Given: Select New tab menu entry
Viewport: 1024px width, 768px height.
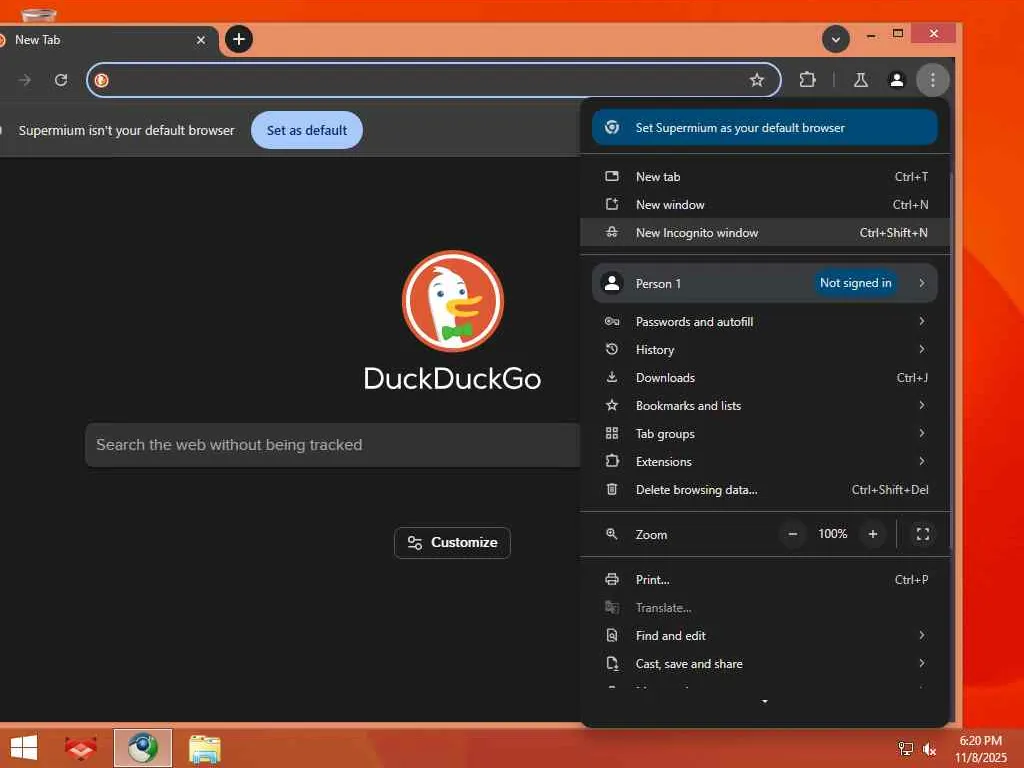Looking at the screenshot, I should (765, 176).
